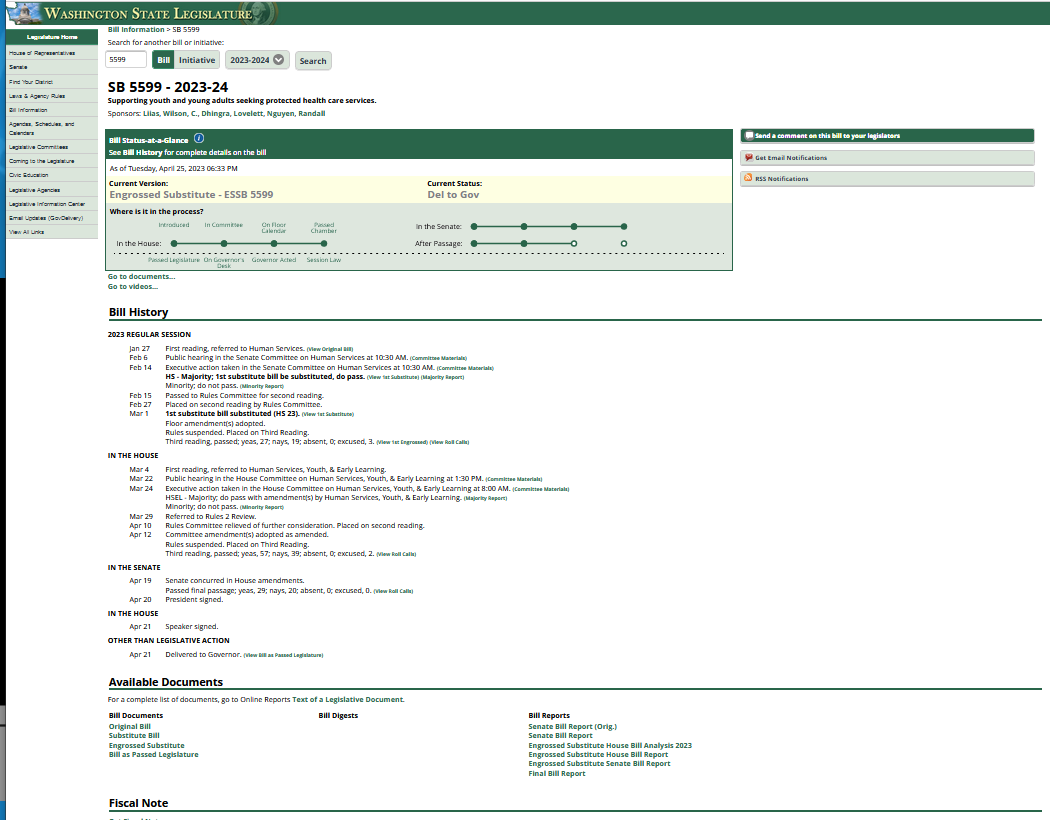Open Laws & Agency Rules sidebar item

point(37,96)
